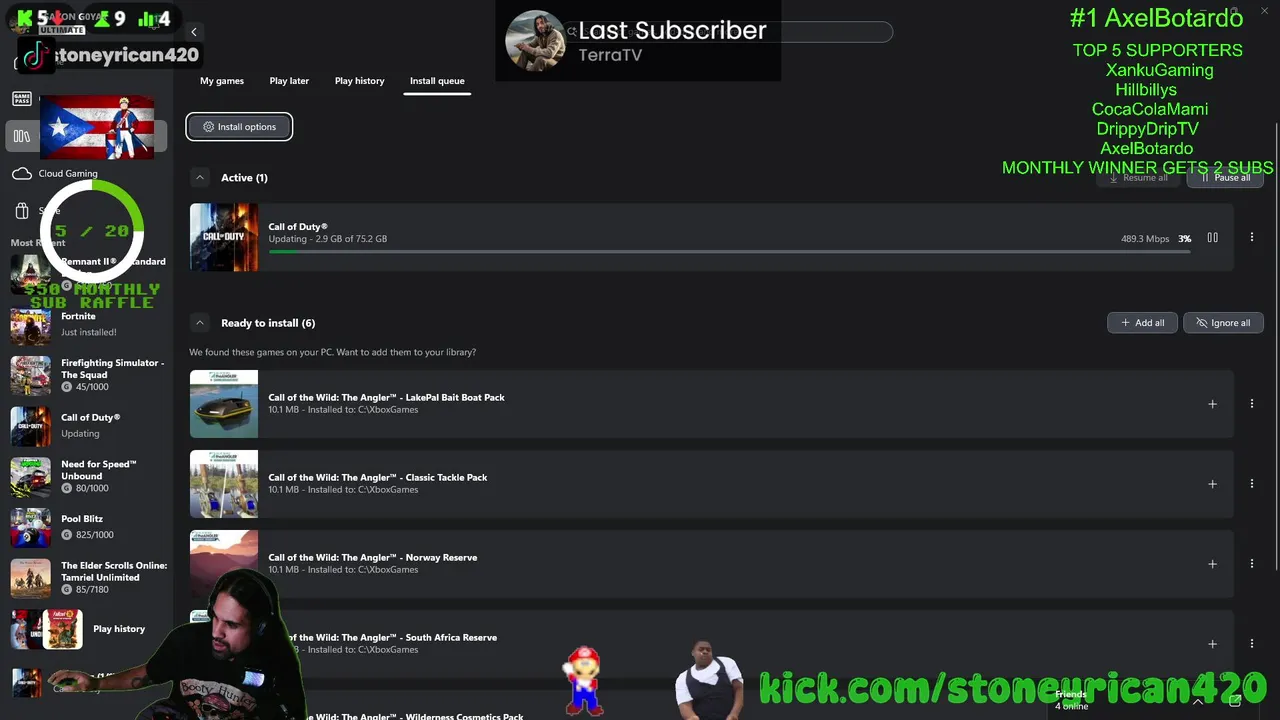Open more options for Norway Reserve pack
The image size is (1280, 720).
pos(1251,564)
